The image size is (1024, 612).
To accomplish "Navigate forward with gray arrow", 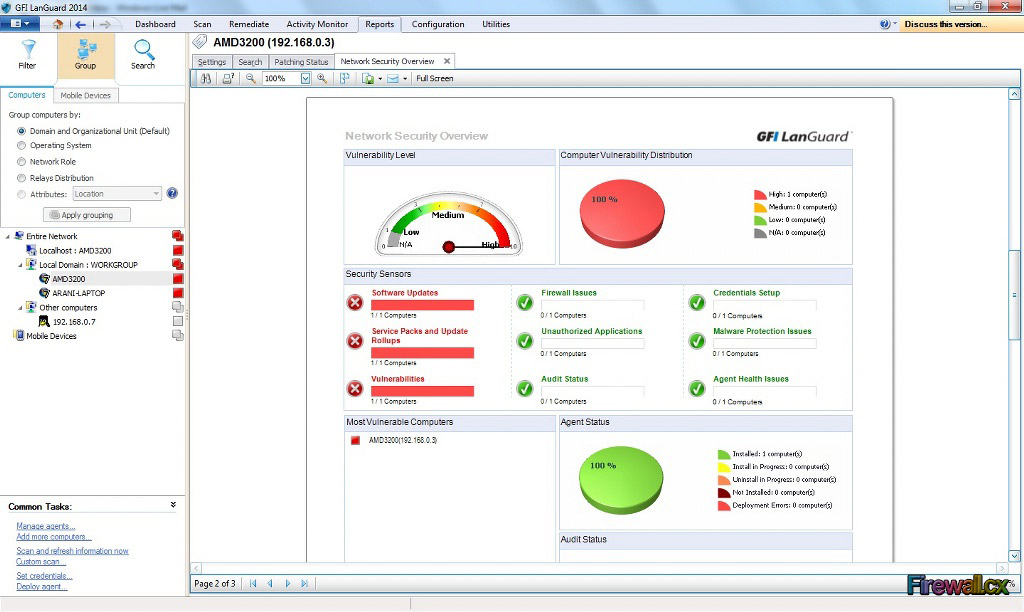I will 104,24.
